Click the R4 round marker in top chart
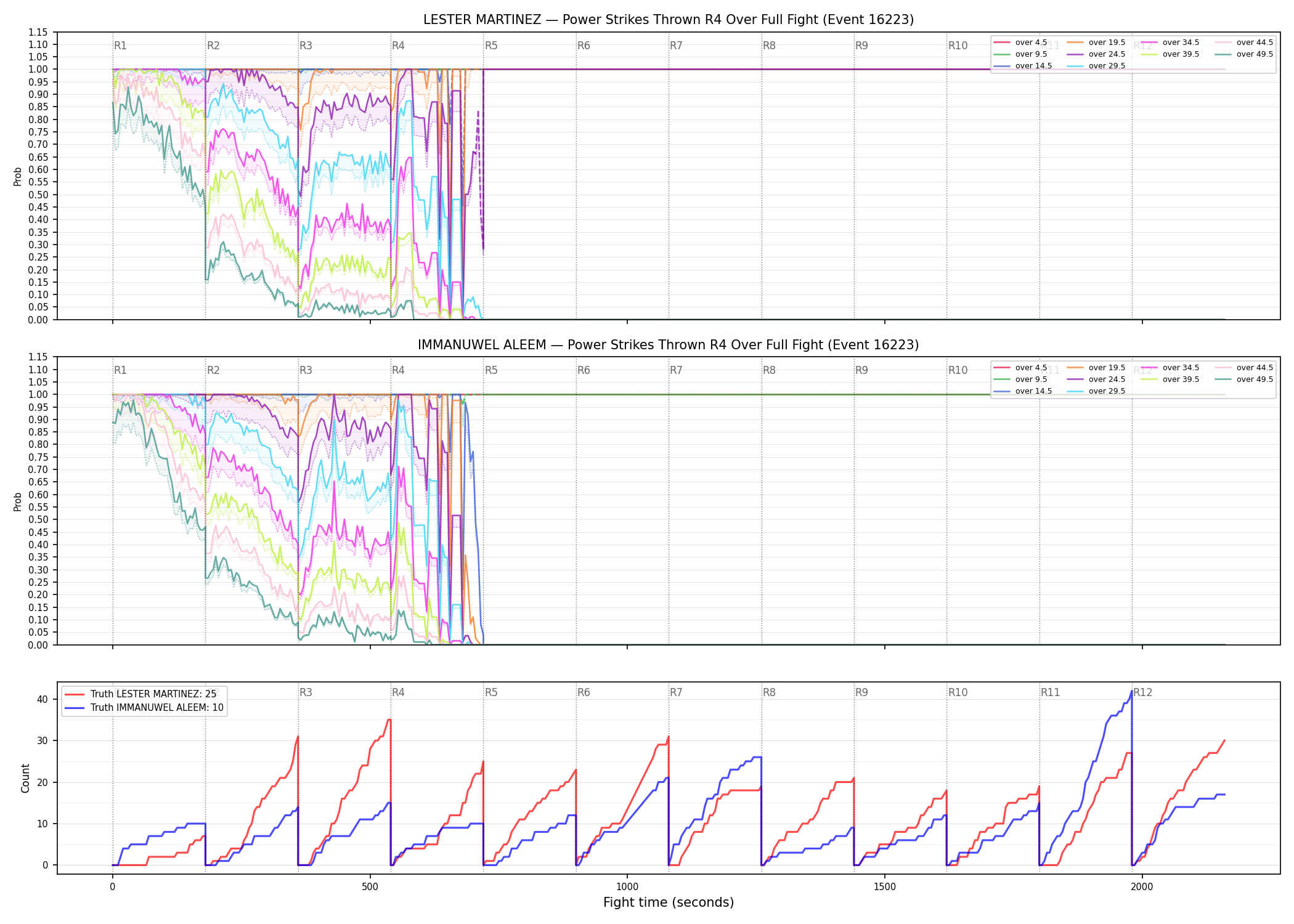Viewport: 1294px width, 924px height. [398, 46]
